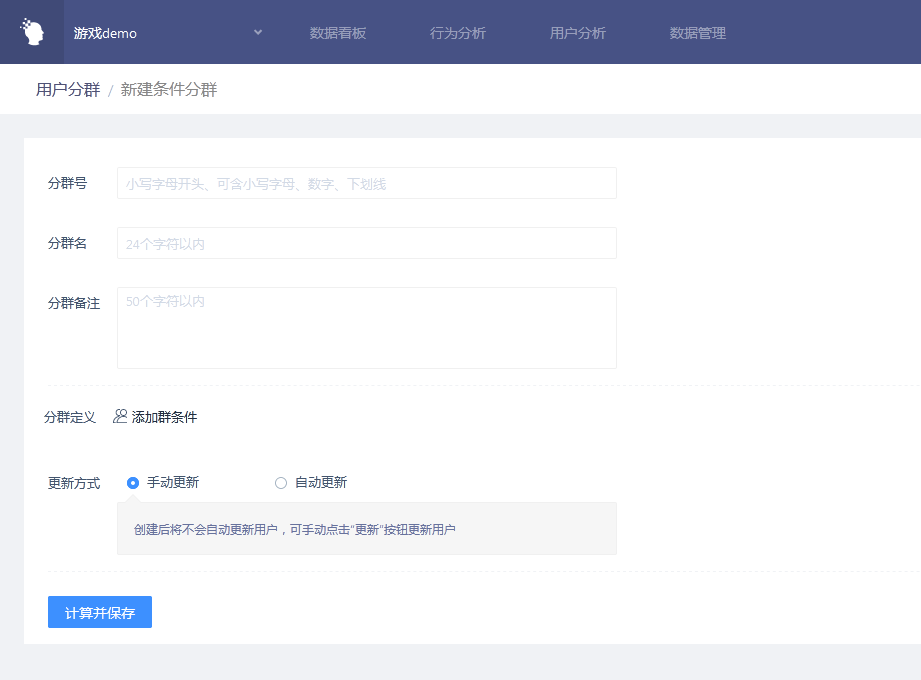Click the head logo icon in header
This screenshot has width=921, height=680.
pyautogui.click(x=32, y=32)
